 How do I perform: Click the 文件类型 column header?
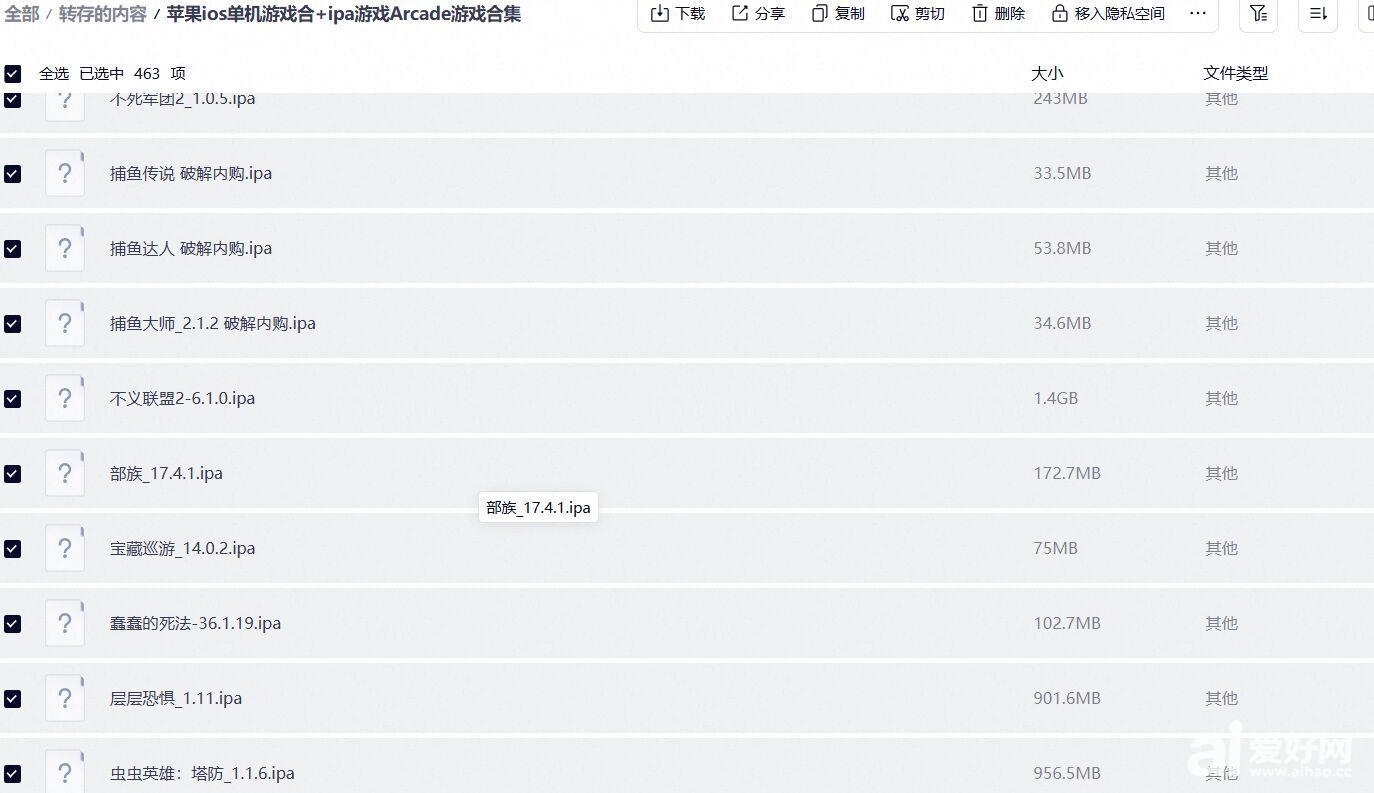pyautogui.click(x=1236, y=73)
